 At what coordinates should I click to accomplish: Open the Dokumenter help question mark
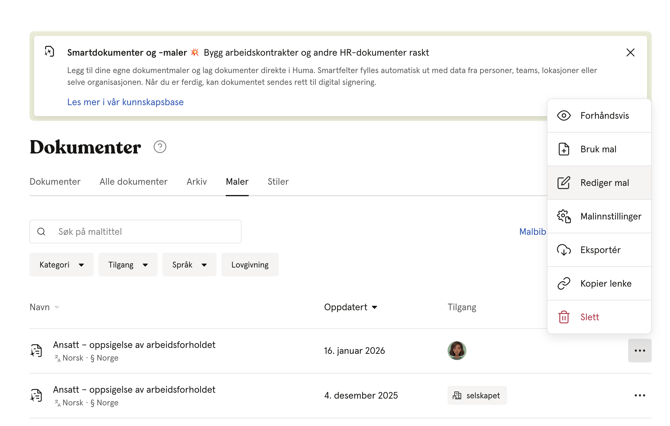160,147
